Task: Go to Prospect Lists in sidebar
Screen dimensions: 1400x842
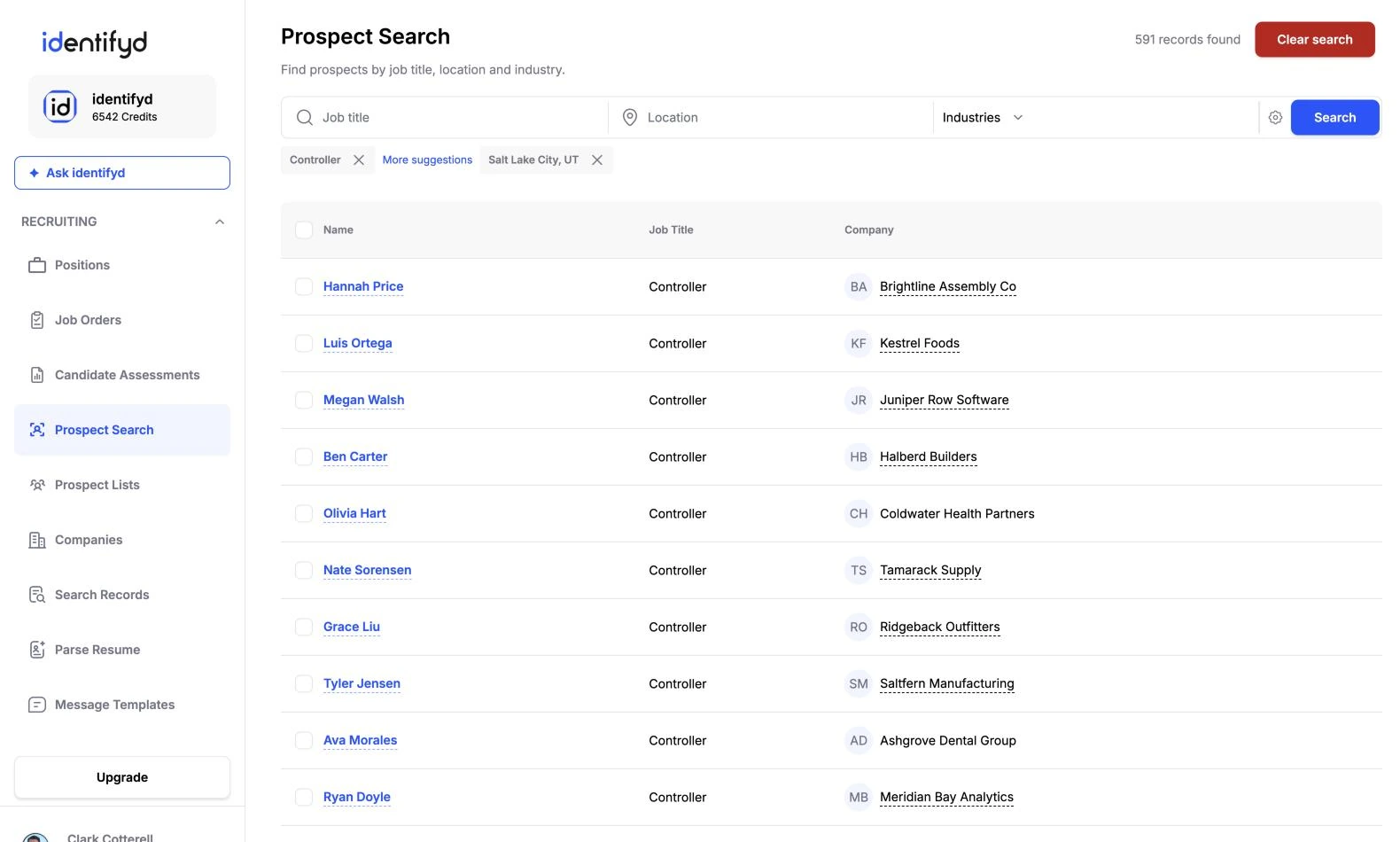Action: [122, 485]
